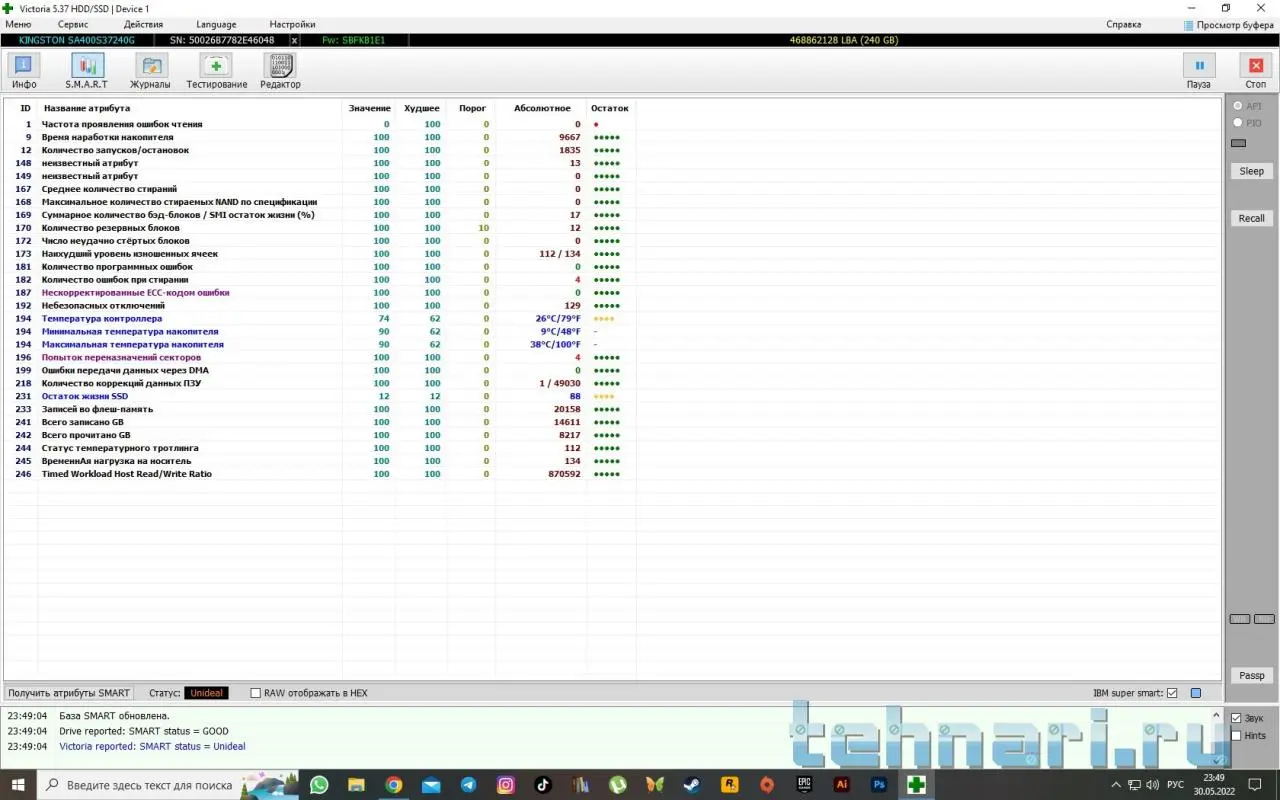This screenshot has width=1280, height=800.
Task: Open Telegram from the taskbar
Action: pos(468,785)
